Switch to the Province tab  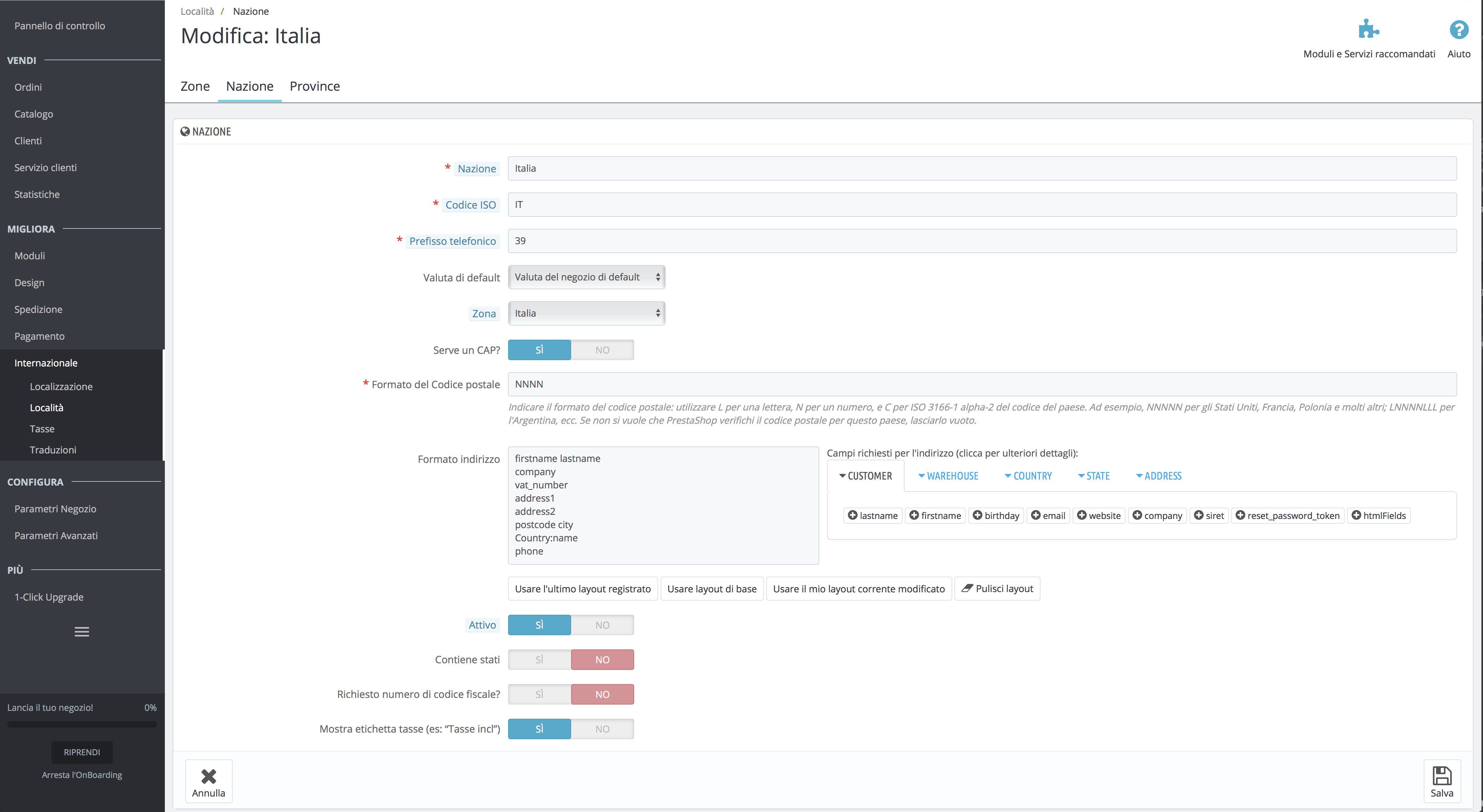coord(314,86)
